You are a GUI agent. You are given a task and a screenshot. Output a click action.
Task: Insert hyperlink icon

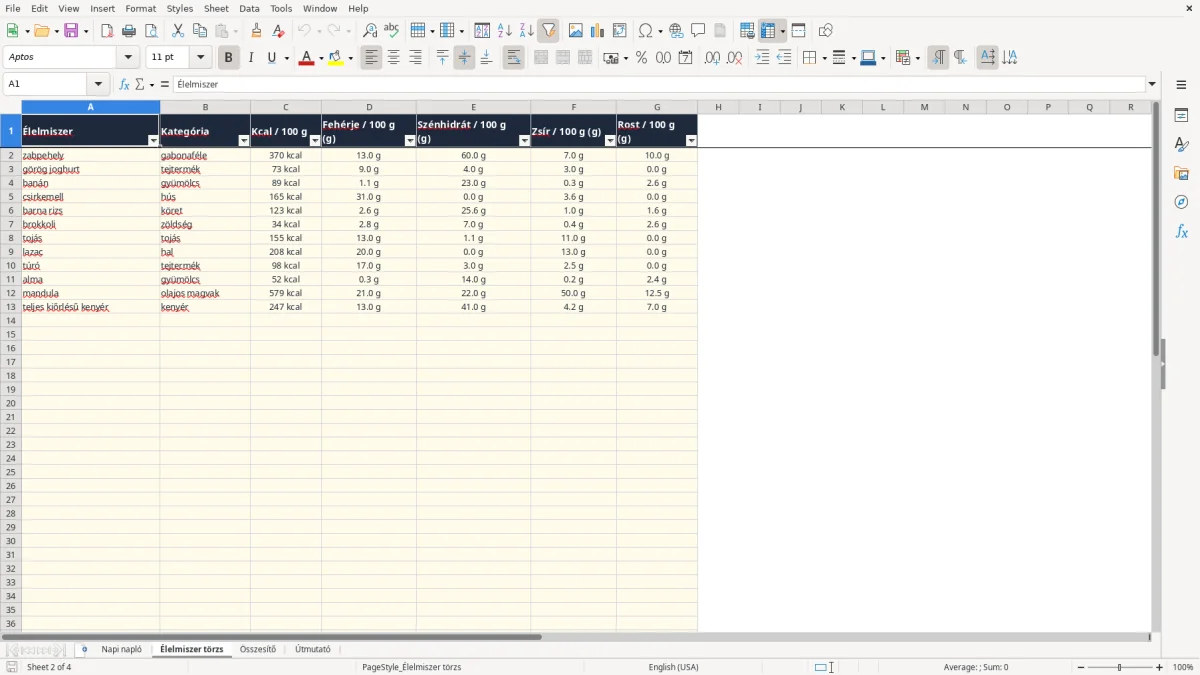[676, 31]
